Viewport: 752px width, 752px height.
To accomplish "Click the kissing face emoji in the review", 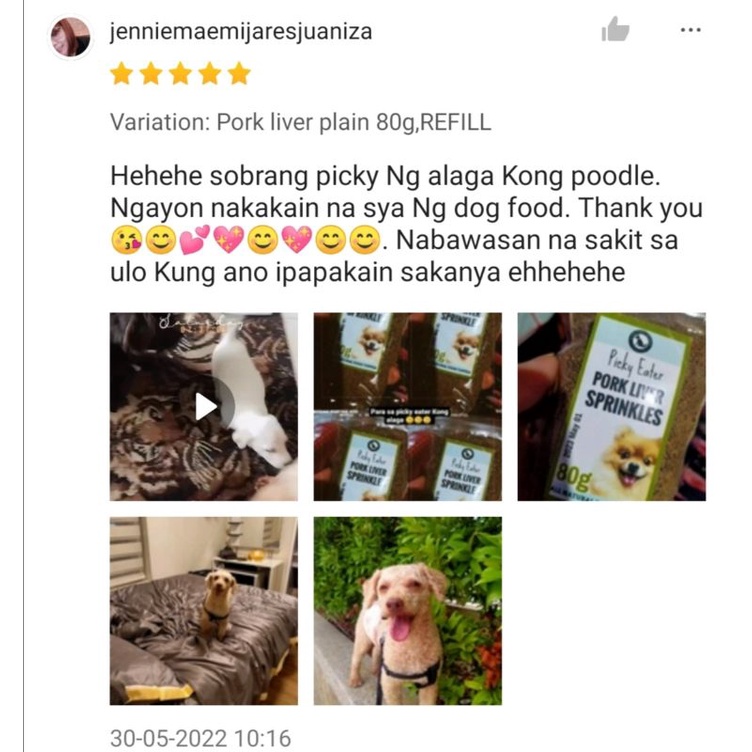I will click(126, 240).
